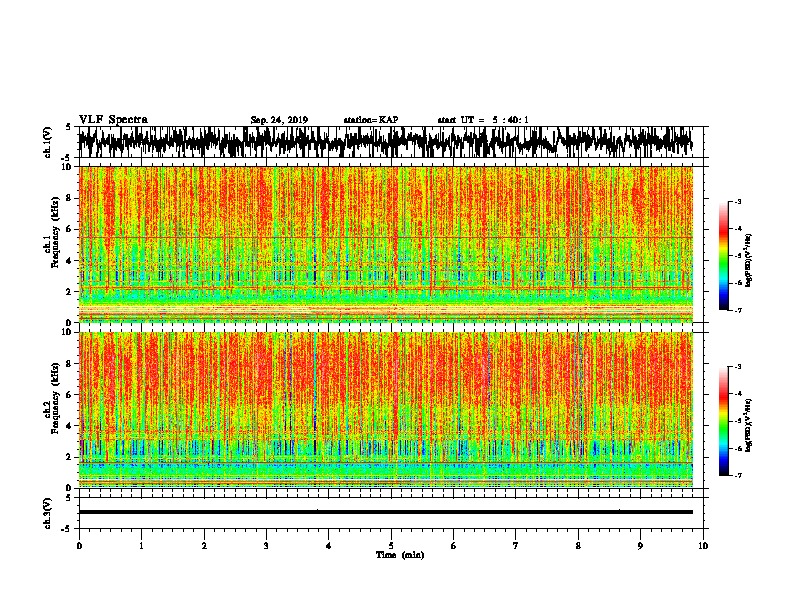Click the ch.2 spectrogram's "6" kHz tick label
792x612 pixels.
[70, 394]
